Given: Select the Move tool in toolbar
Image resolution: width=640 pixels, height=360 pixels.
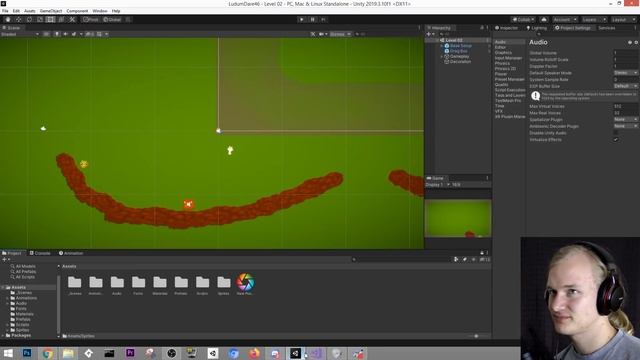Looking at the screenshot, I should coord(18,20).
